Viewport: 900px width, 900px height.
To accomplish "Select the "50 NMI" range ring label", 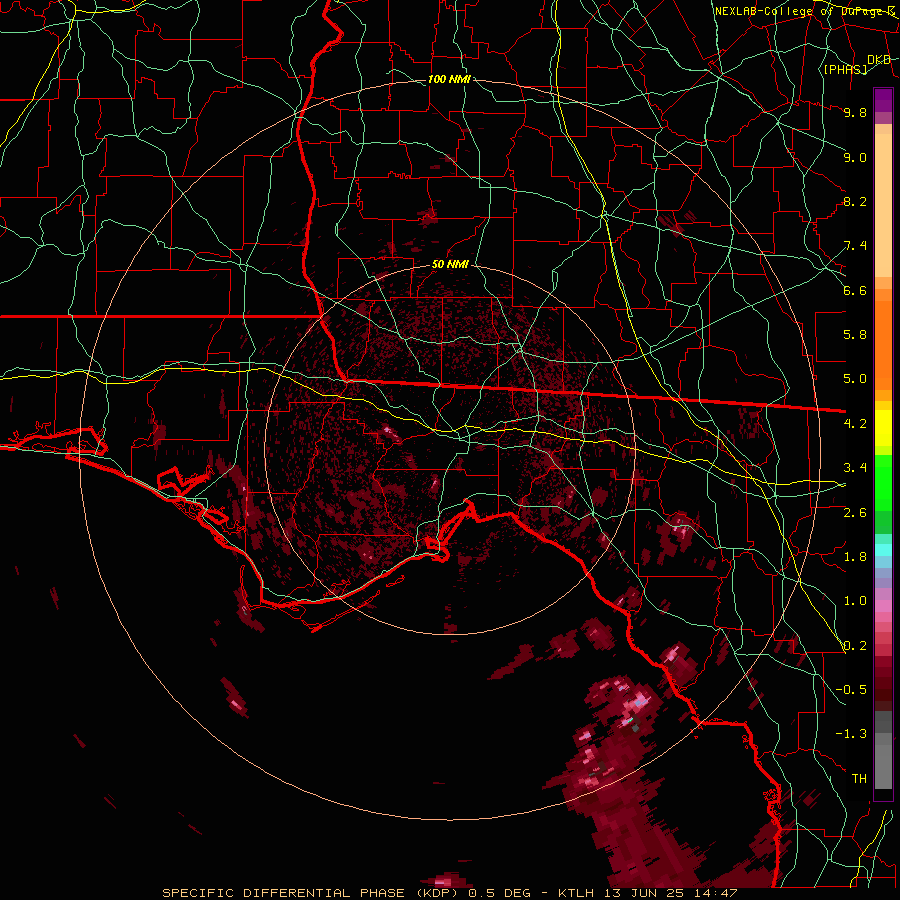I will [x=451, y=265].
